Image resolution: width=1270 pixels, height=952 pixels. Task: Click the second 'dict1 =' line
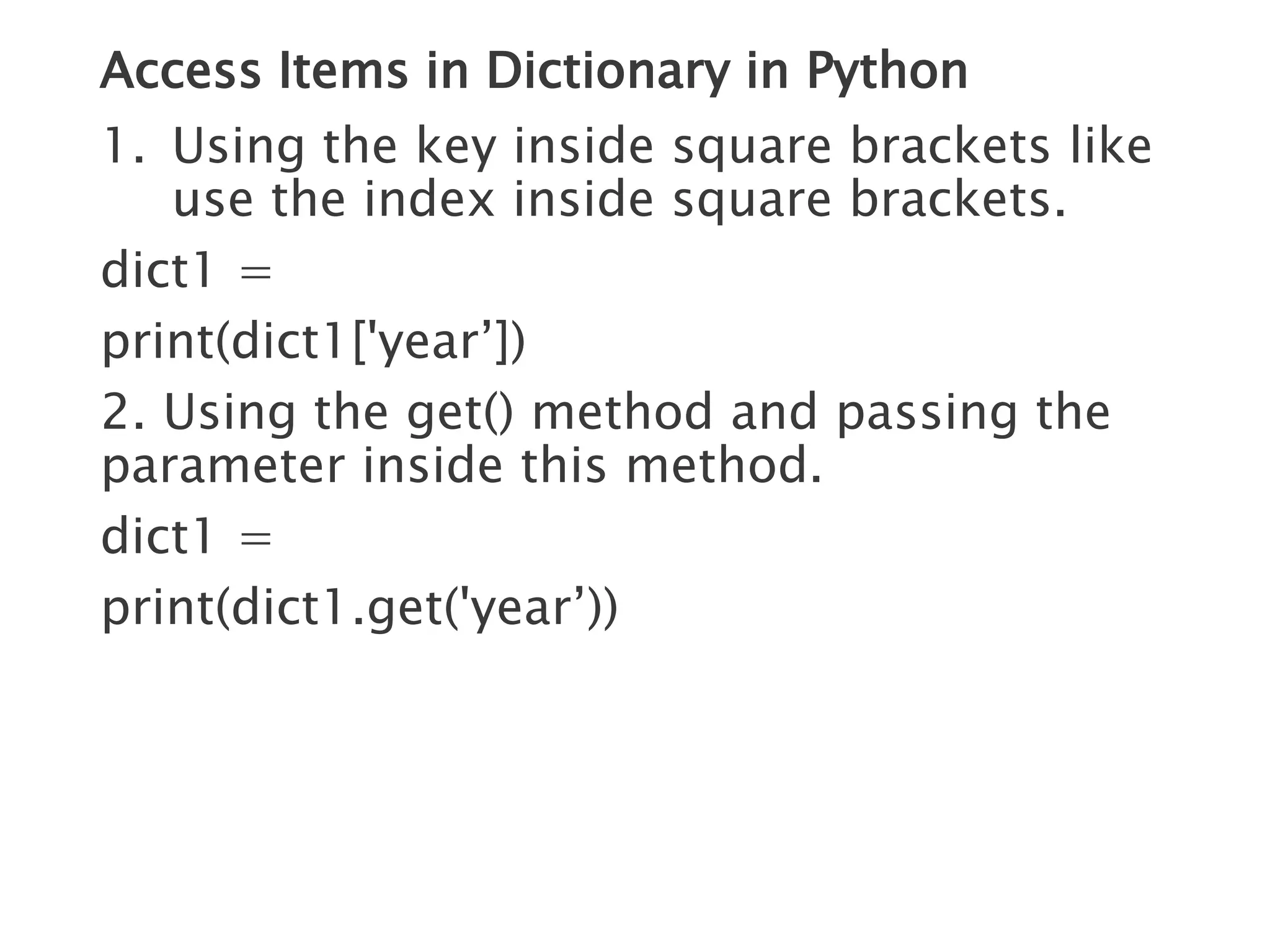pyautogui.click(x=186, y=537)
